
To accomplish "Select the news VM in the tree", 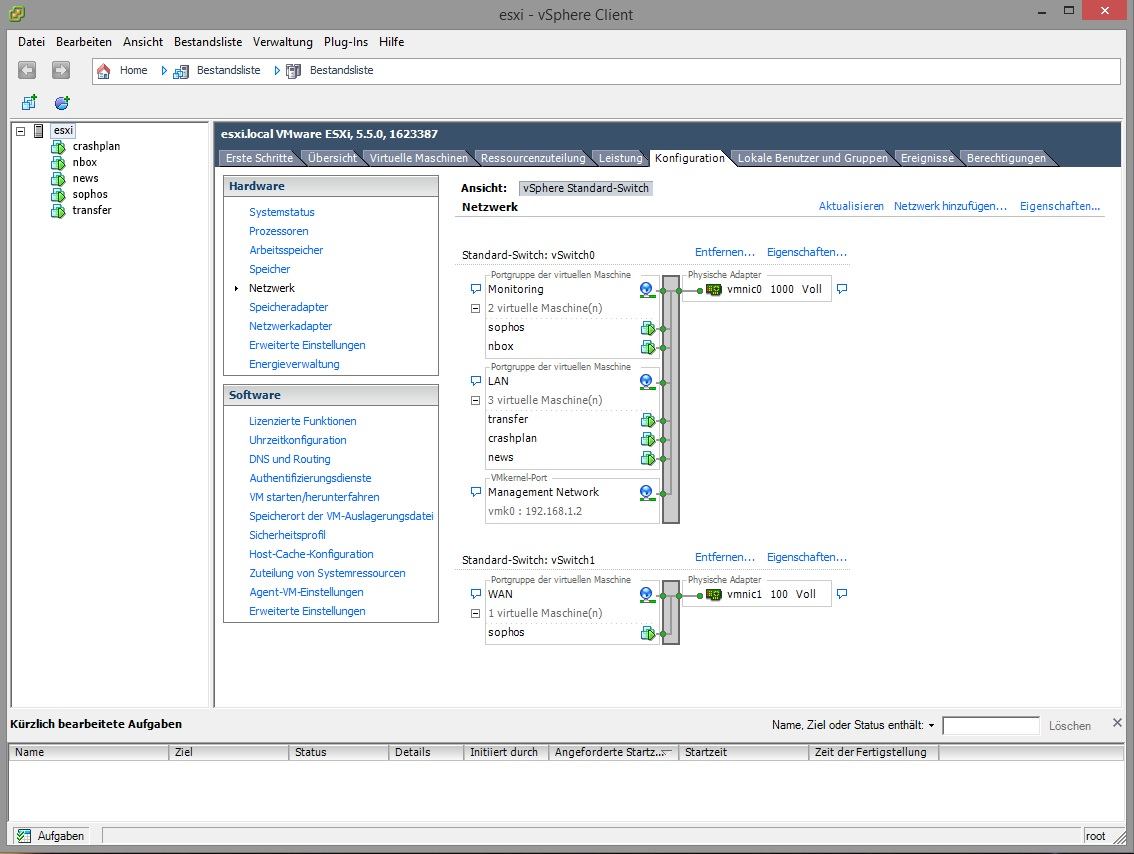I will (x=85, y=178).
